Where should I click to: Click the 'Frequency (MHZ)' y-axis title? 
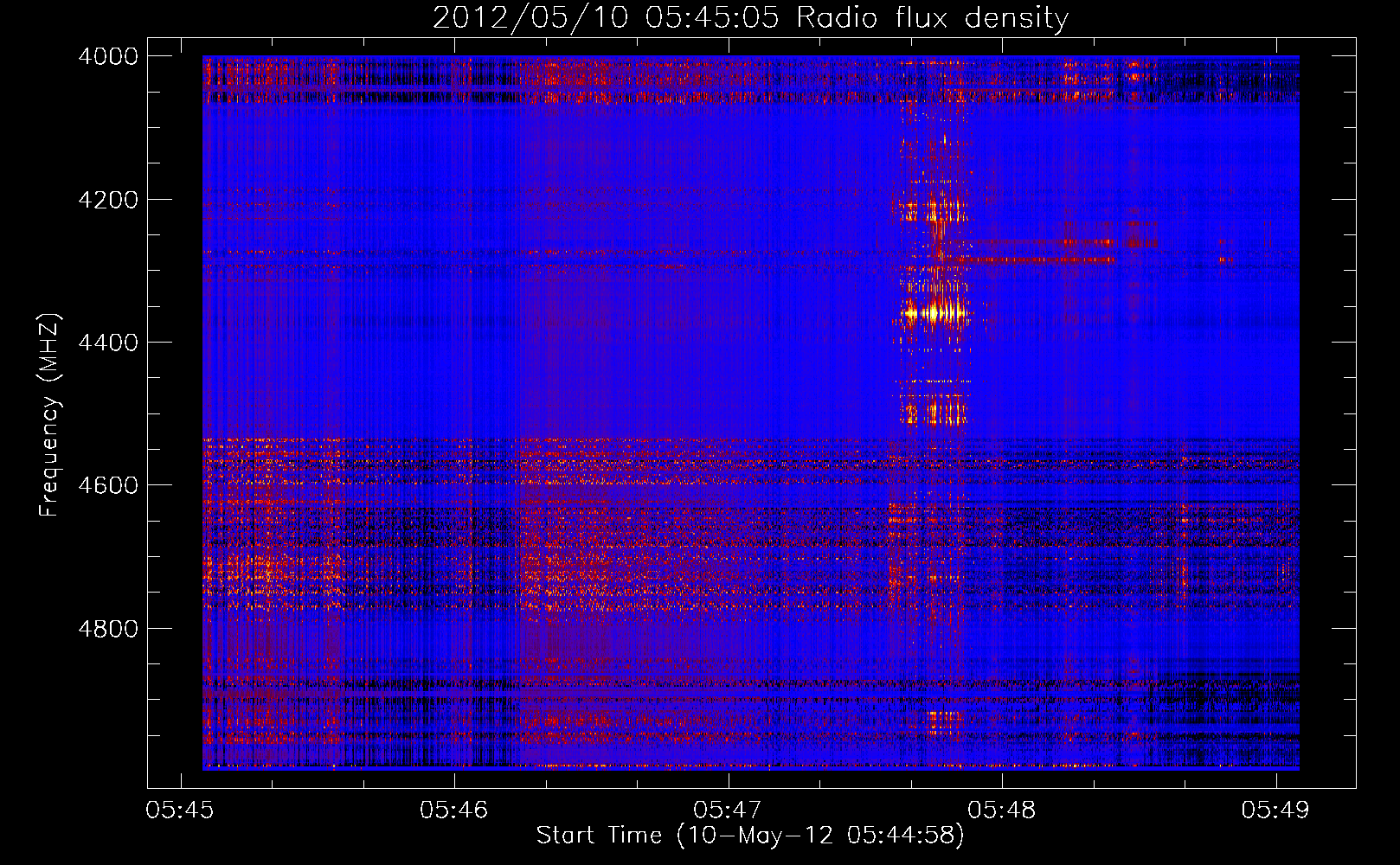tap(50, 415)
